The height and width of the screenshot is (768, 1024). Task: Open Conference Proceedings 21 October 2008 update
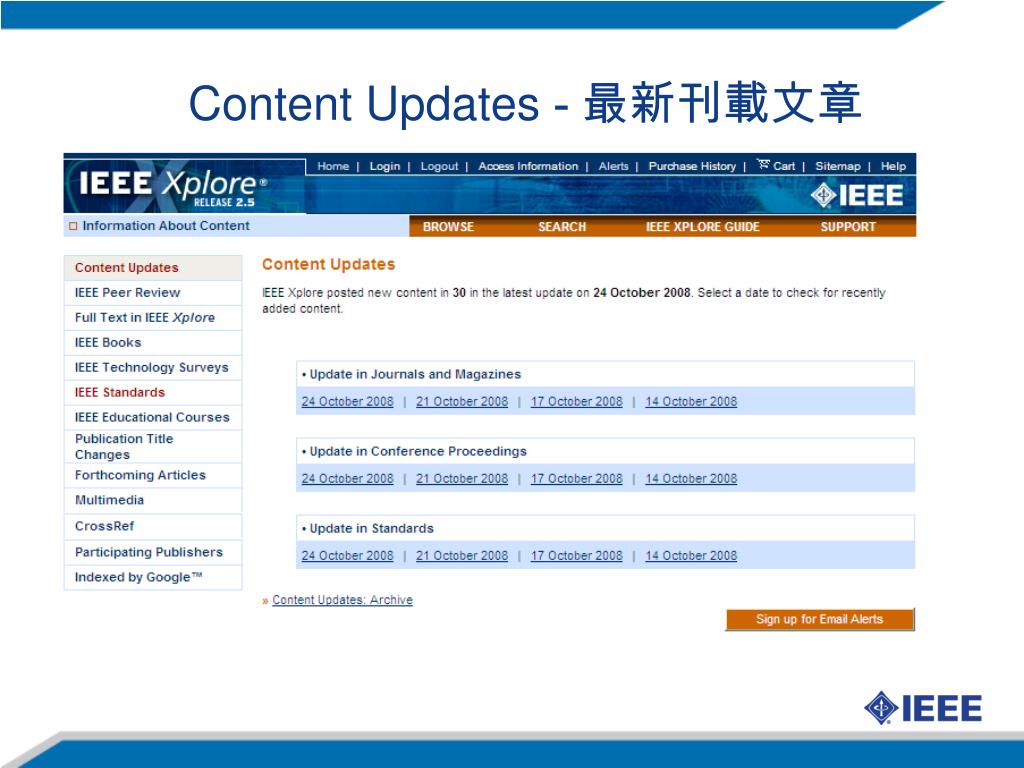point(462,479)
